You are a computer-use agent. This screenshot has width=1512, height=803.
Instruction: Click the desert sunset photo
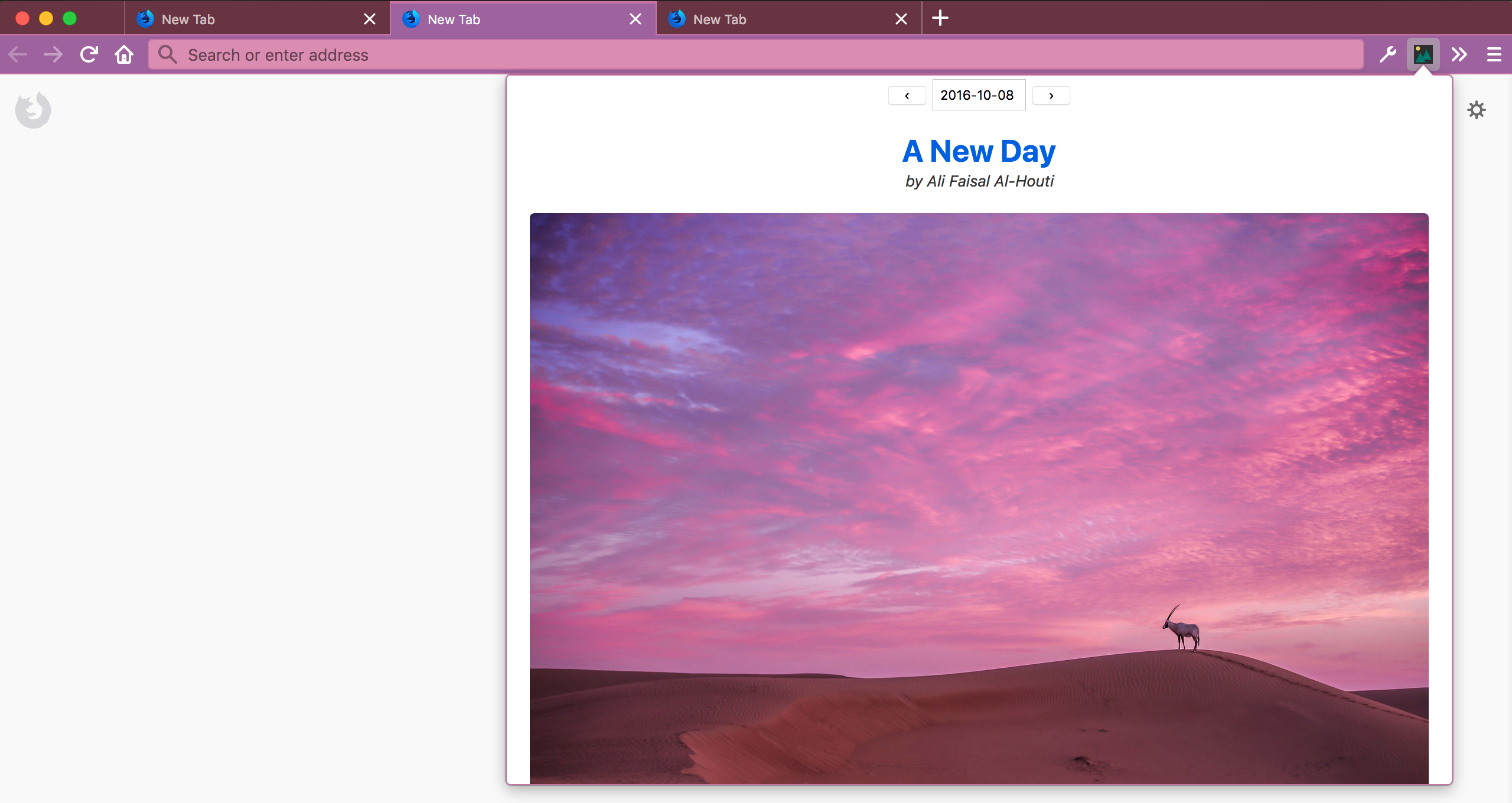[x=979, y=498]
